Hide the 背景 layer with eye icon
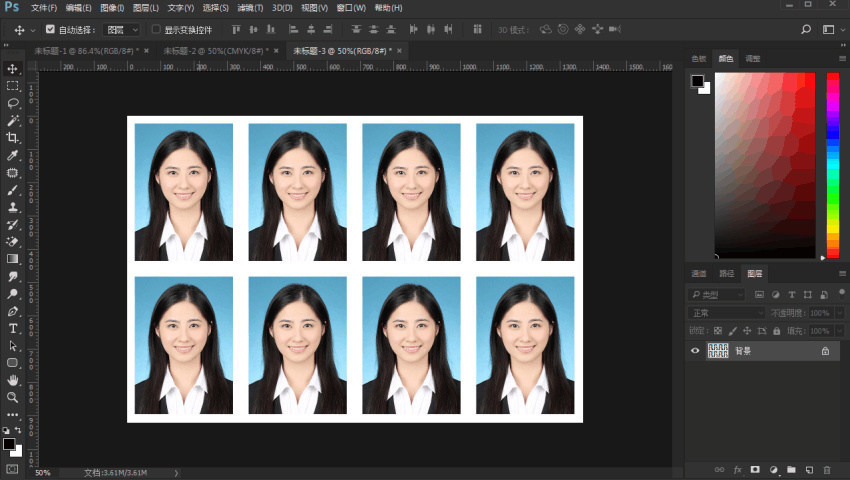Viewport: 850px width, 480px height. point(695,351)
